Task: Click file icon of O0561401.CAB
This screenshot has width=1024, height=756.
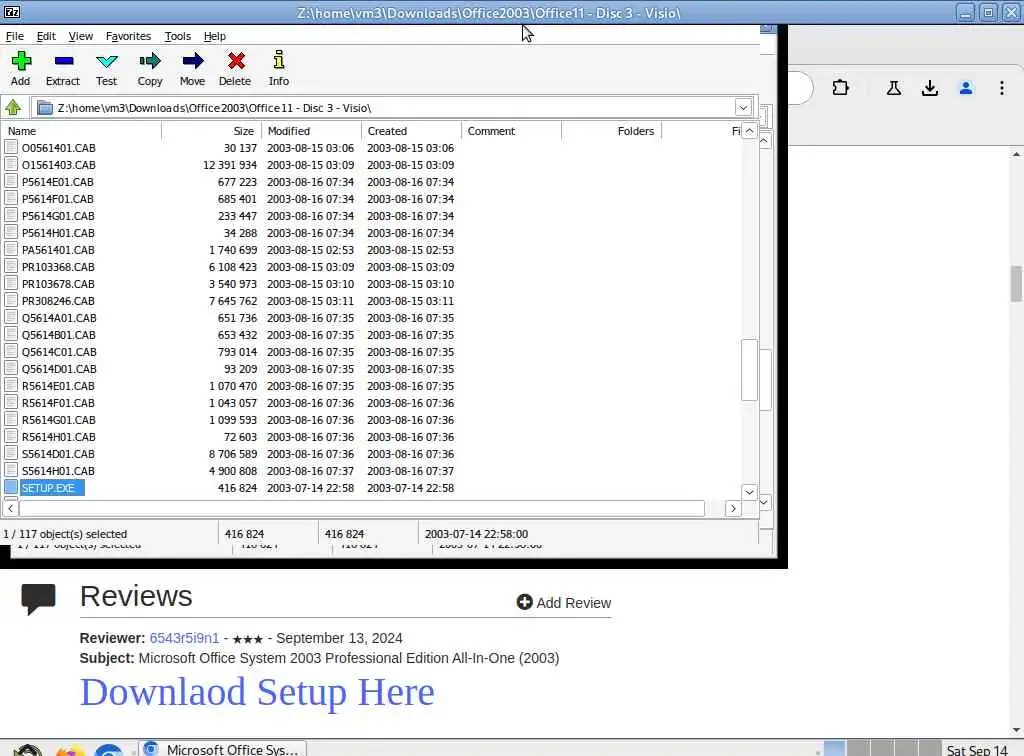Action: click(10, 147)
